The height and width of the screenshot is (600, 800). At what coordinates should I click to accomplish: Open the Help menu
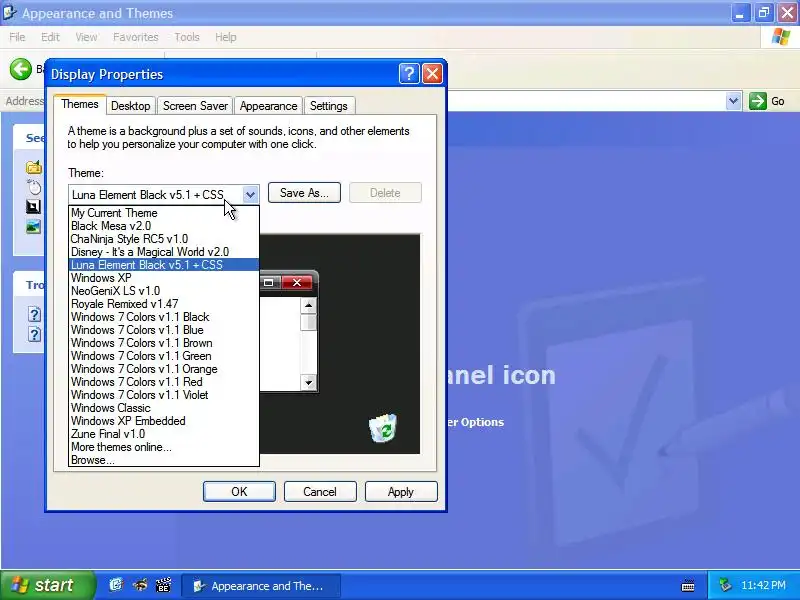pyautogui.click(x=225, y=37)
